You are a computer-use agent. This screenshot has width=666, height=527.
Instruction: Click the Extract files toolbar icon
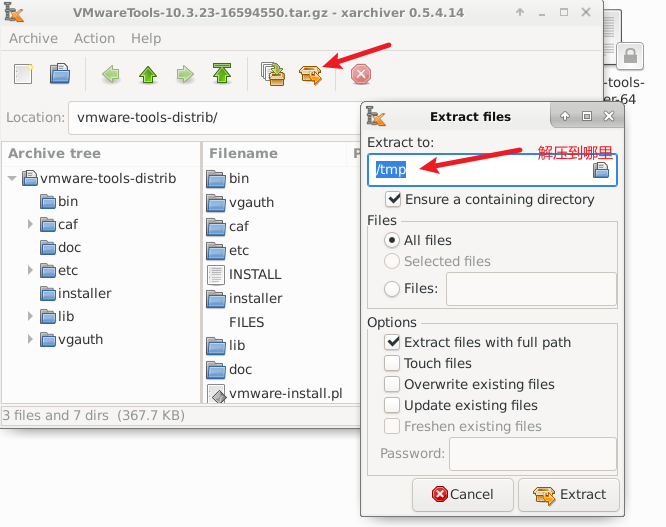coord(311,74)
